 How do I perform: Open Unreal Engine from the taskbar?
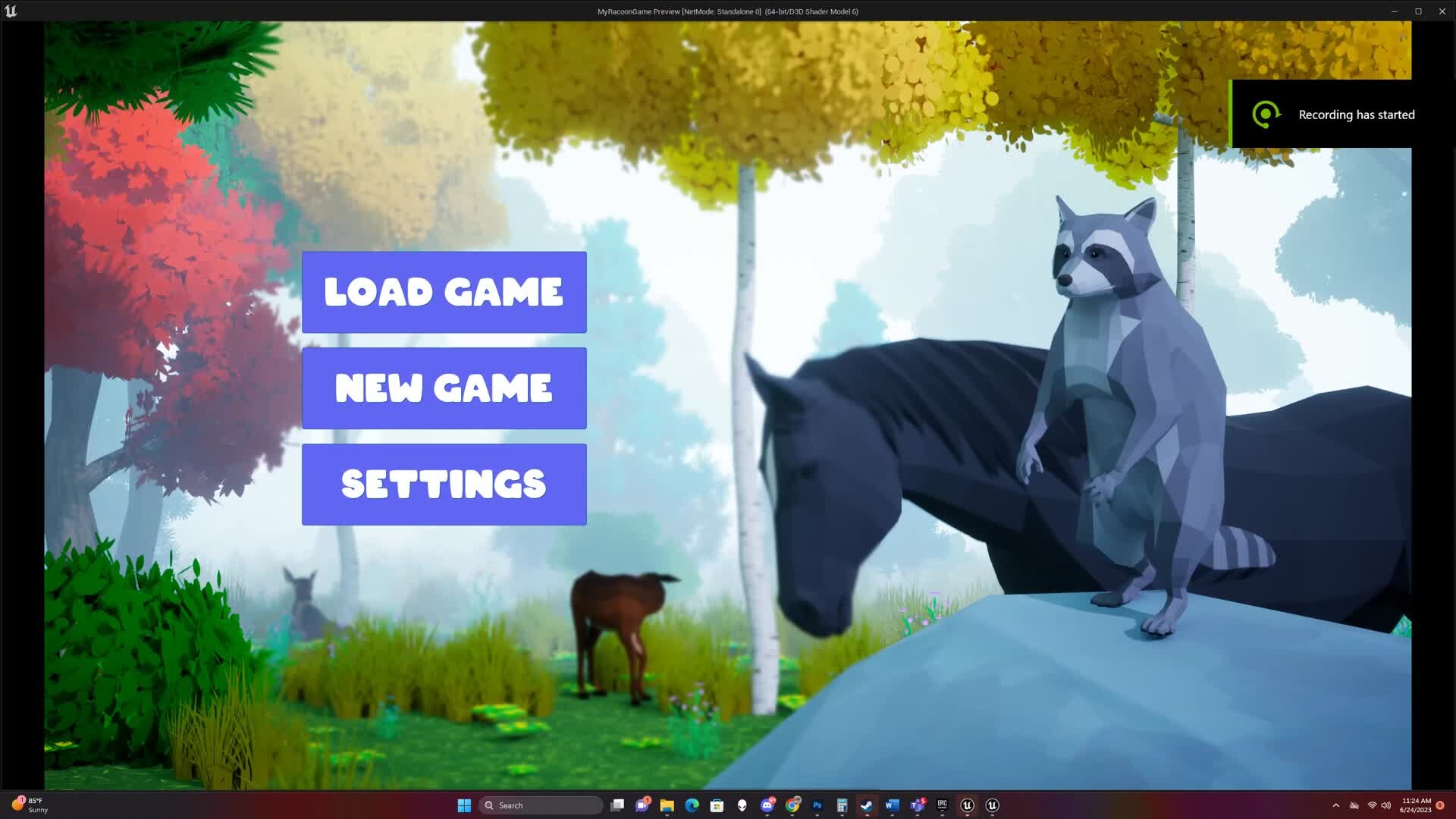point(967,805)
